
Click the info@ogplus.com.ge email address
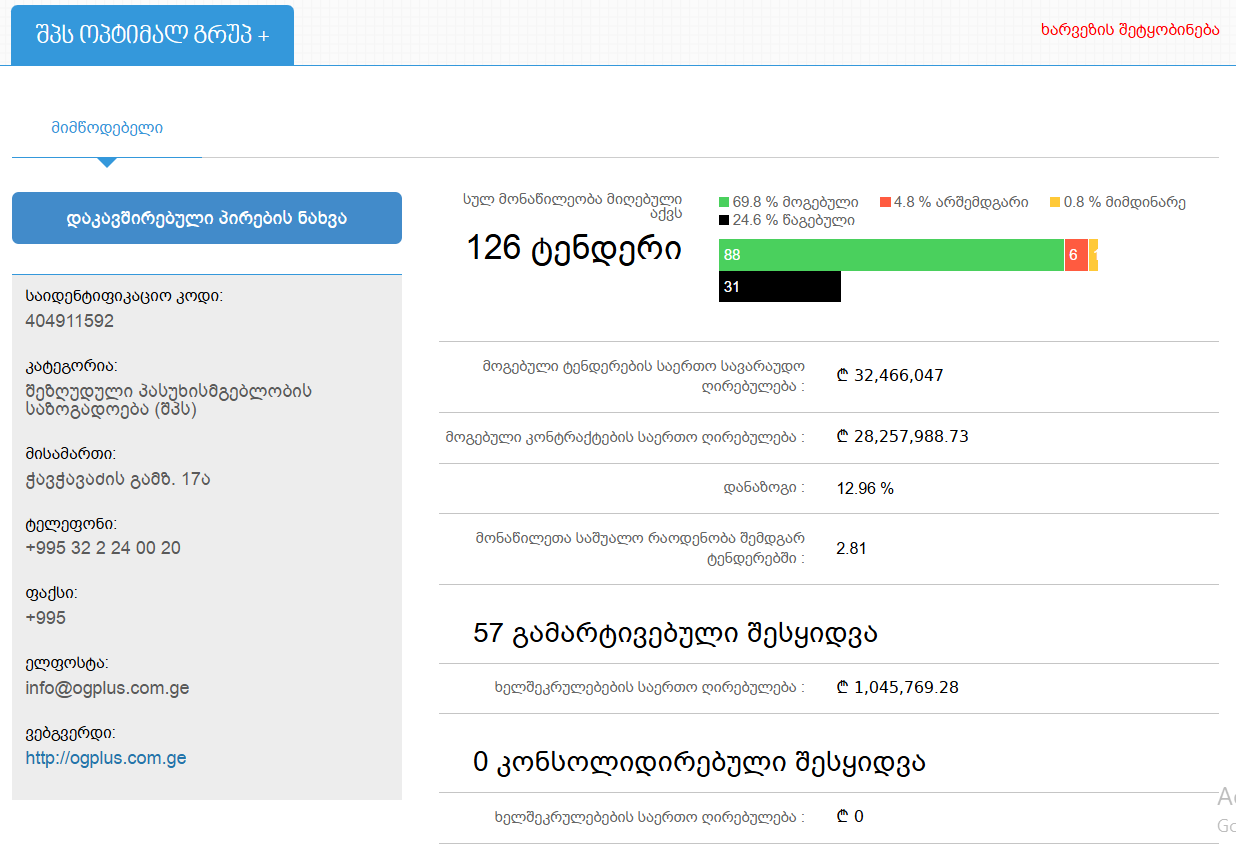107,688
